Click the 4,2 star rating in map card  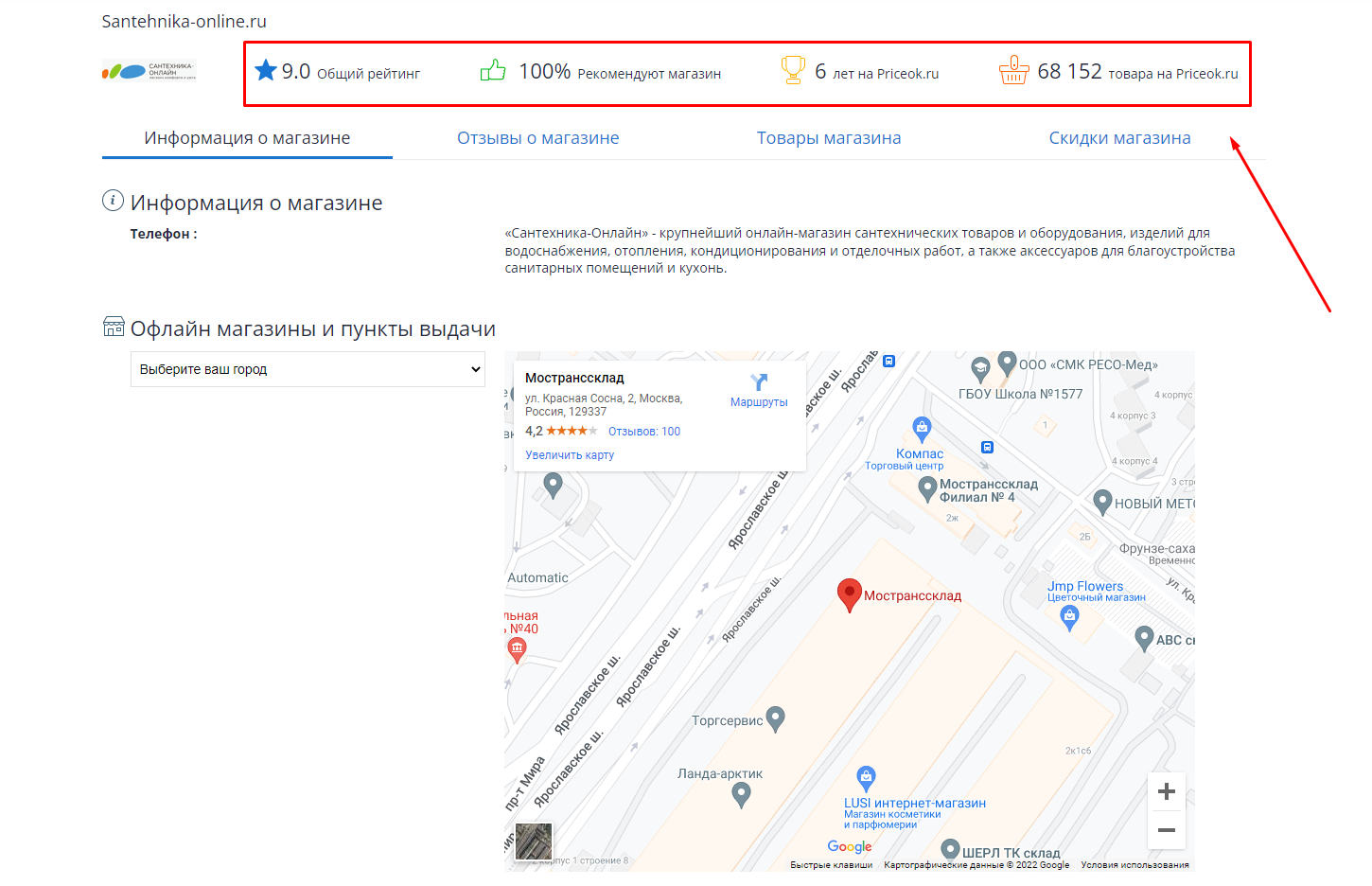click(x=561, y=431)
